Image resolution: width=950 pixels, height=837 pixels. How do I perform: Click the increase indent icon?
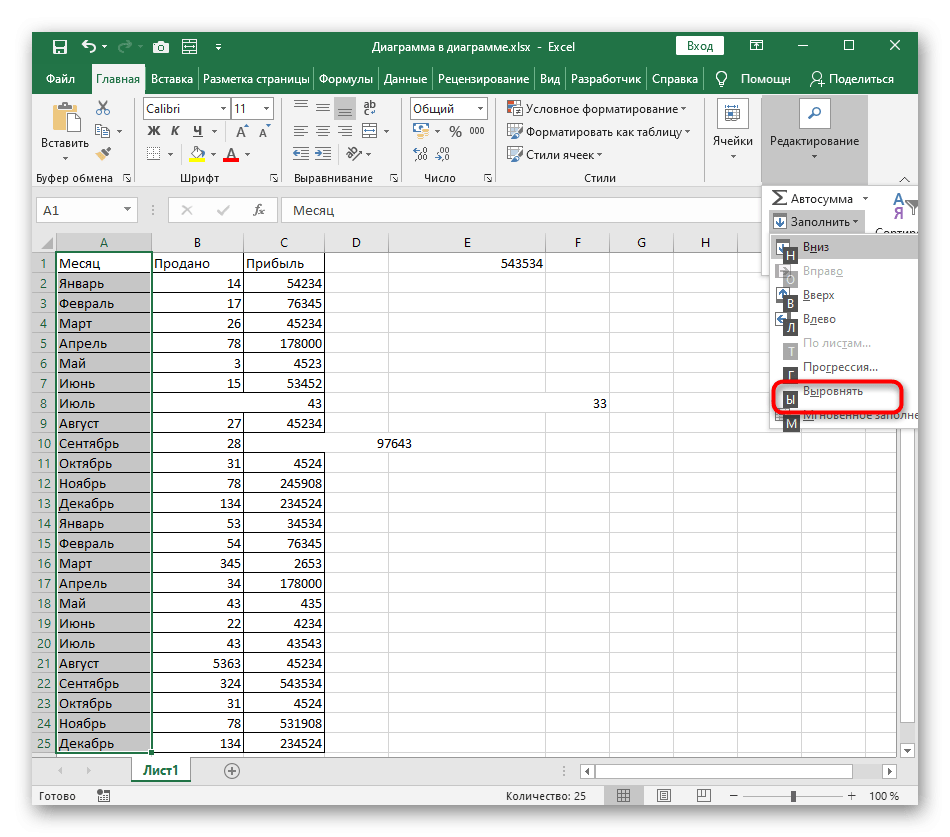[323, 154]
